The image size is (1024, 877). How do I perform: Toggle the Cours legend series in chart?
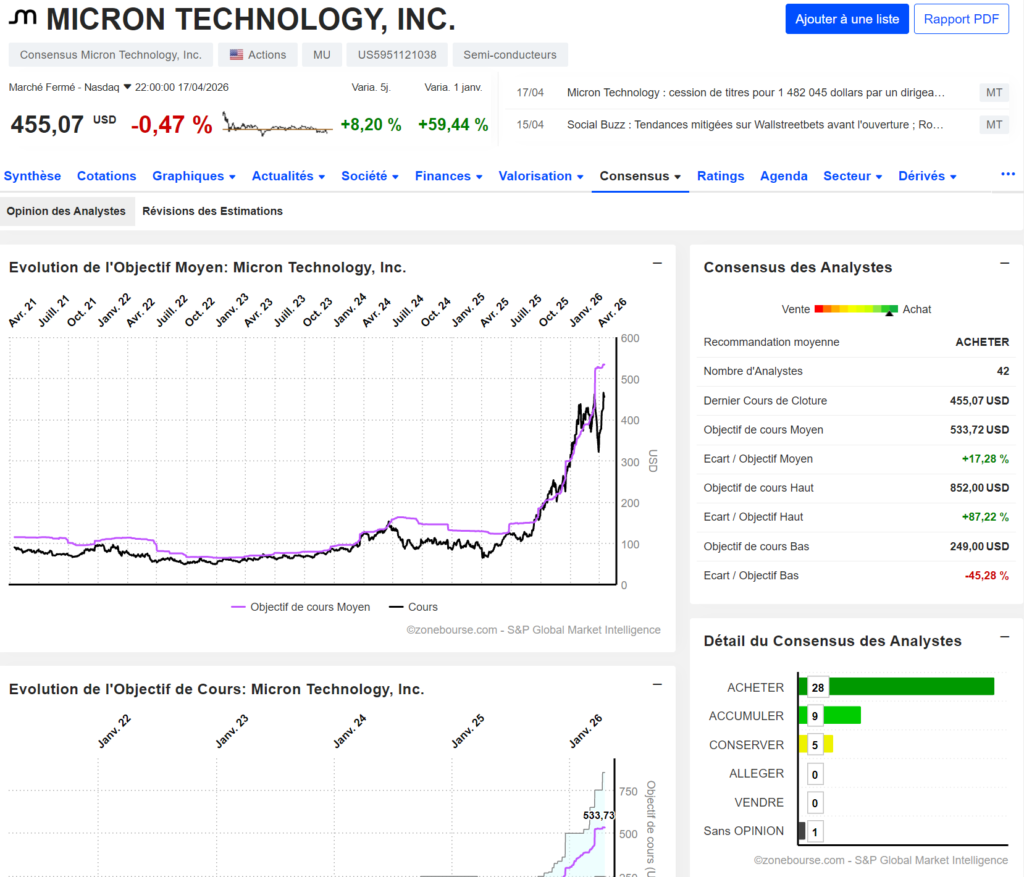coord(412,607)
